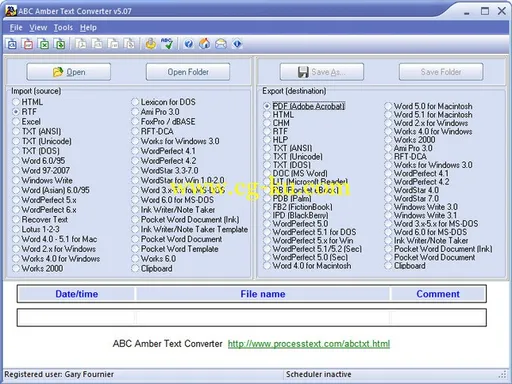Click the green X spreadsheet toolbar icon
The image size is (512, 384).
(44, 44)
